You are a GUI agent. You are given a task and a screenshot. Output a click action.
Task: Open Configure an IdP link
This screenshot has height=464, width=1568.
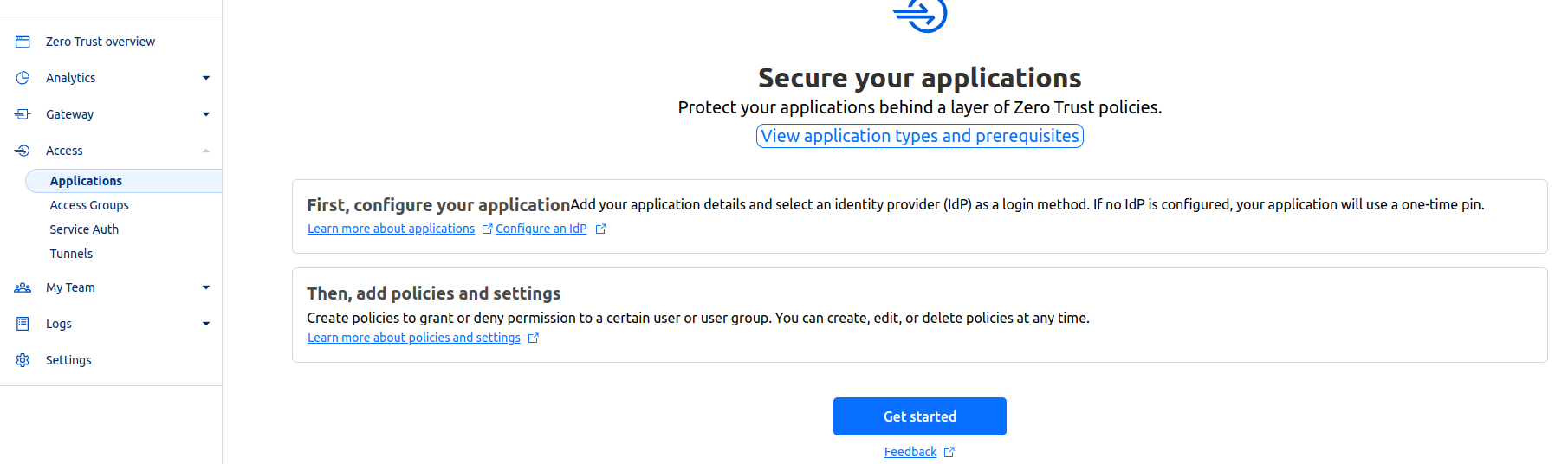pos(541,229)
